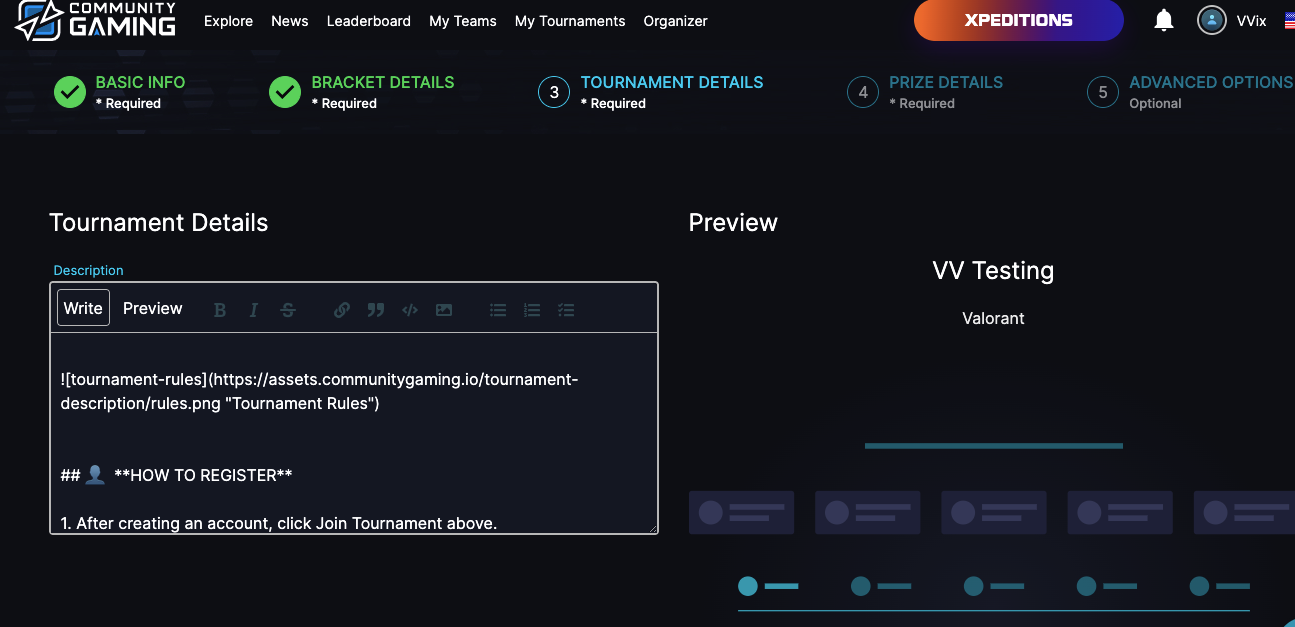This screenshot has width=1295, height=627.
Task: Click the Community Gaming logo
Action: [96, 20]
